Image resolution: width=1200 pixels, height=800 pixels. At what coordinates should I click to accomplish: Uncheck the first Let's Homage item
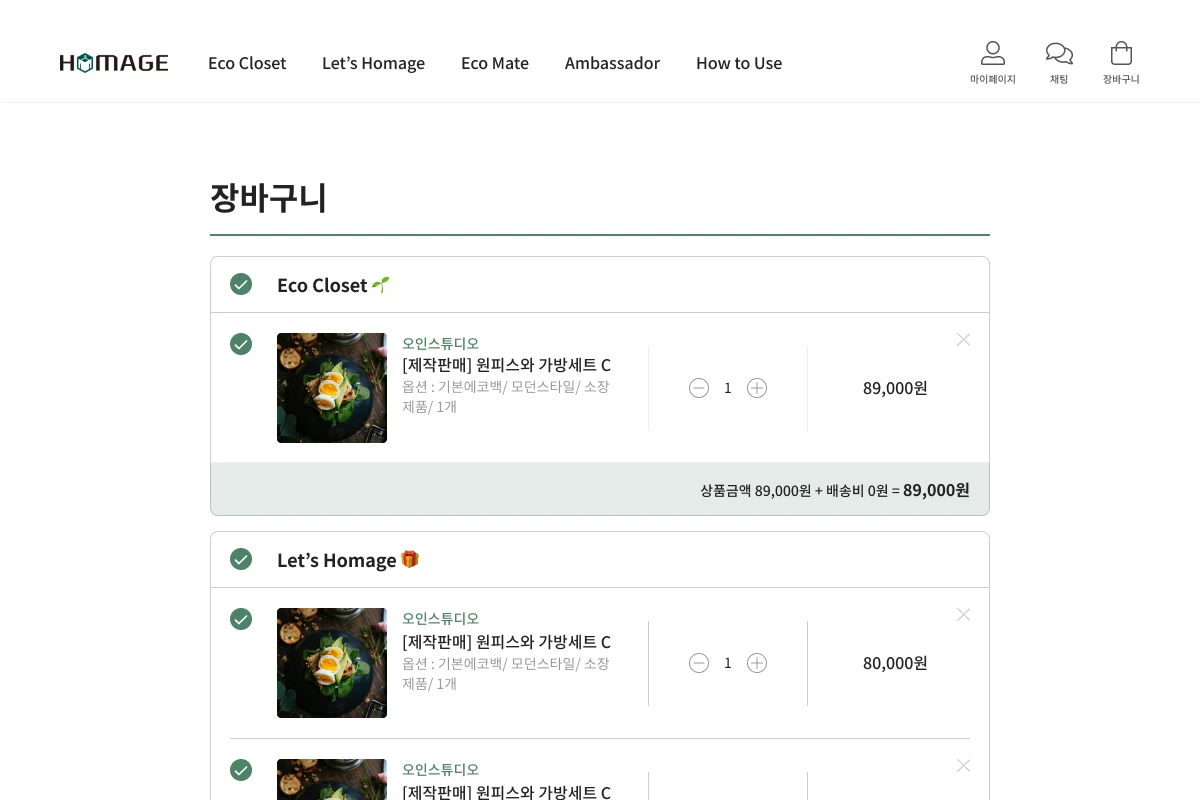tap(241, 619)
